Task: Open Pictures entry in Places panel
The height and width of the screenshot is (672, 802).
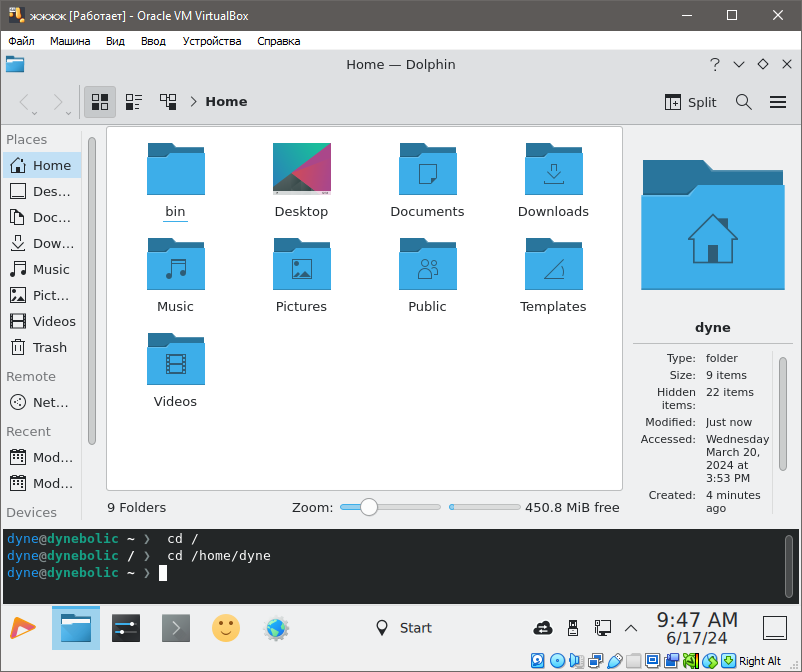Action: click(x=42, y=296)
